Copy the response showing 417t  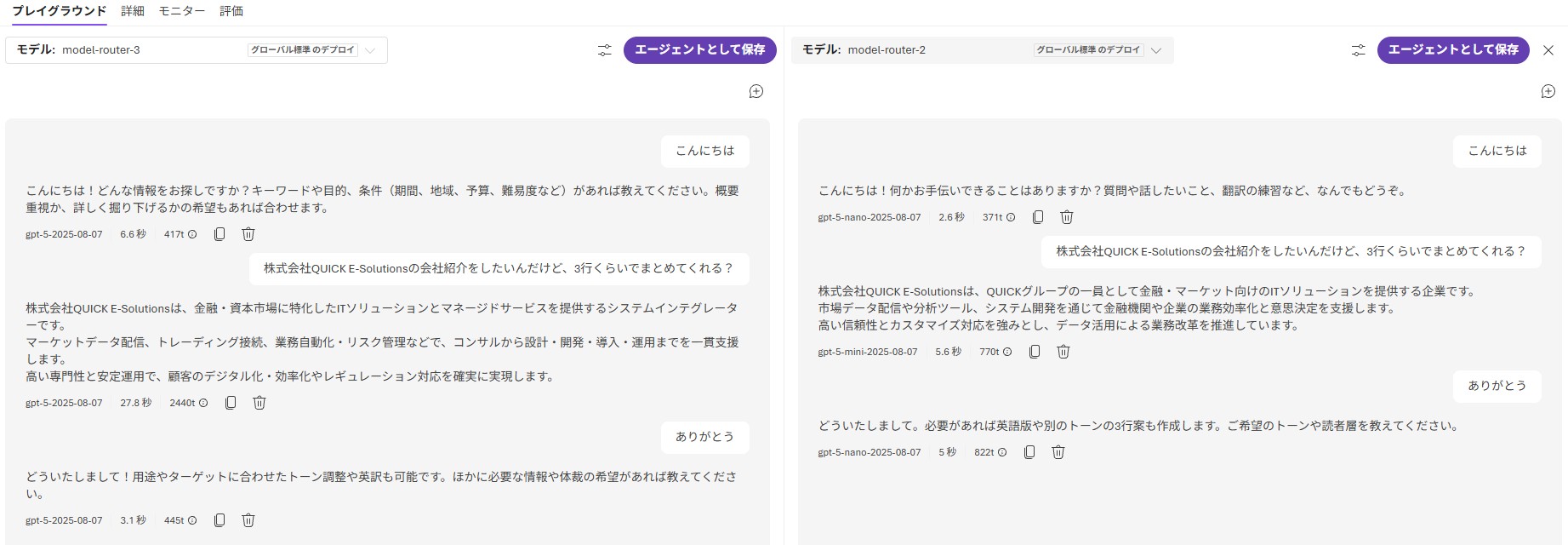tap(220, 234)
